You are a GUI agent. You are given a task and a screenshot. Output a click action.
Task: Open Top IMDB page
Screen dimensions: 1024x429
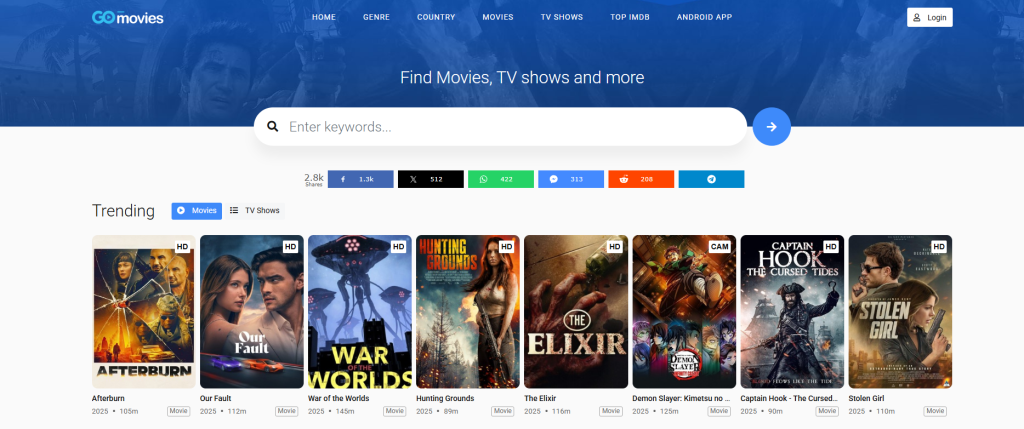[x=630, y=17]
